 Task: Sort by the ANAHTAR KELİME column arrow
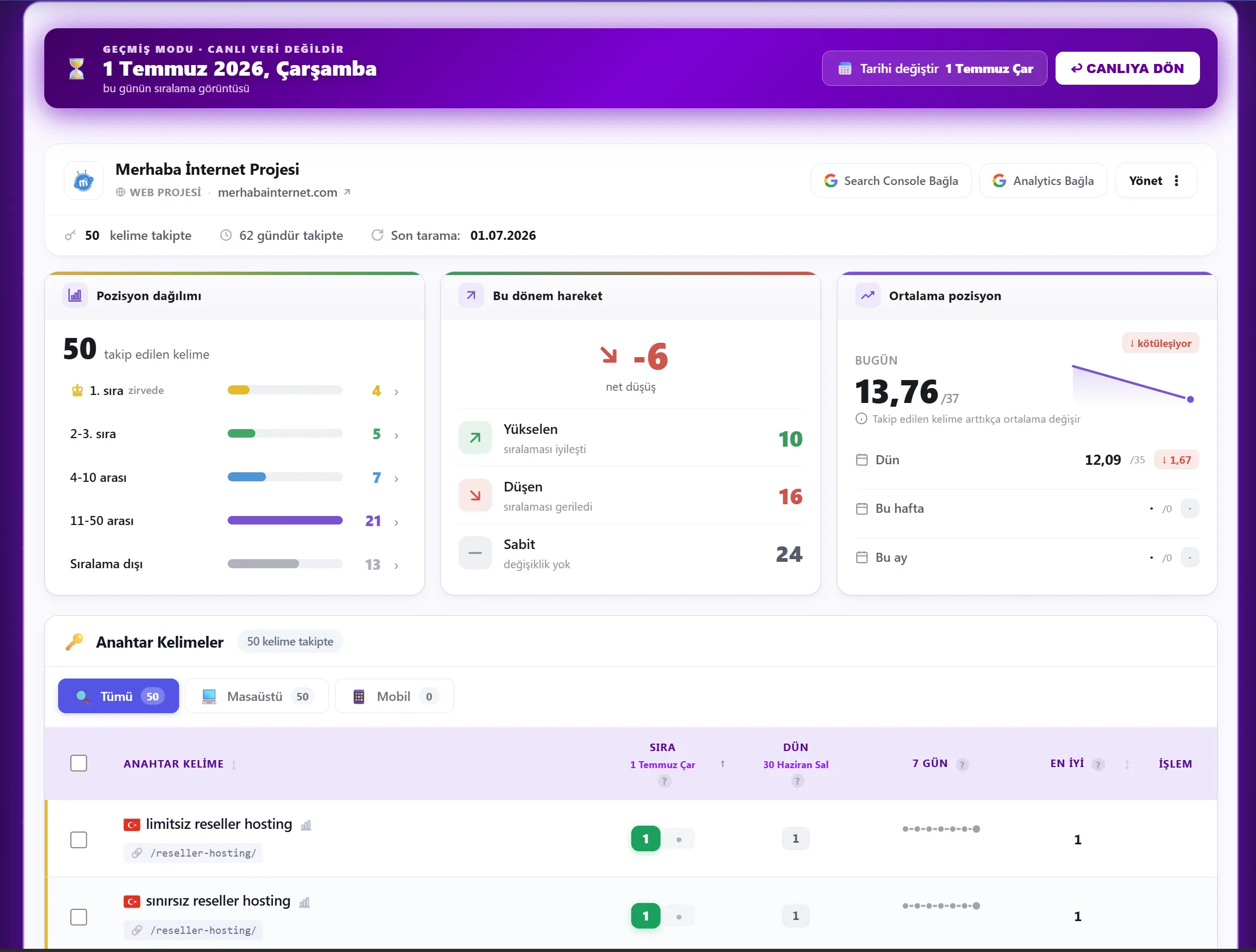point(234,765)
